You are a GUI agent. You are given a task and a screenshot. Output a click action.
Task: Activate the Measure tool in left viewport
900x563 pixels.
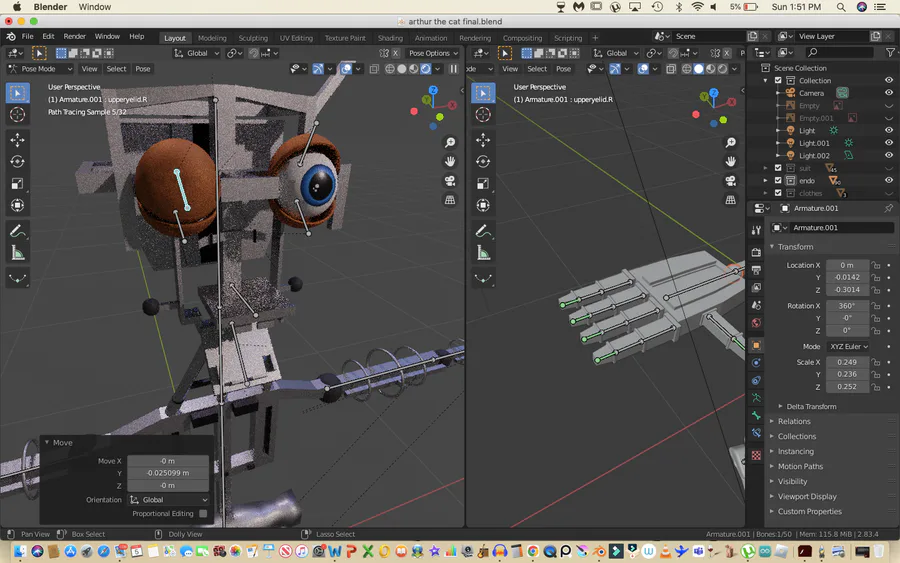click(18, 253)
